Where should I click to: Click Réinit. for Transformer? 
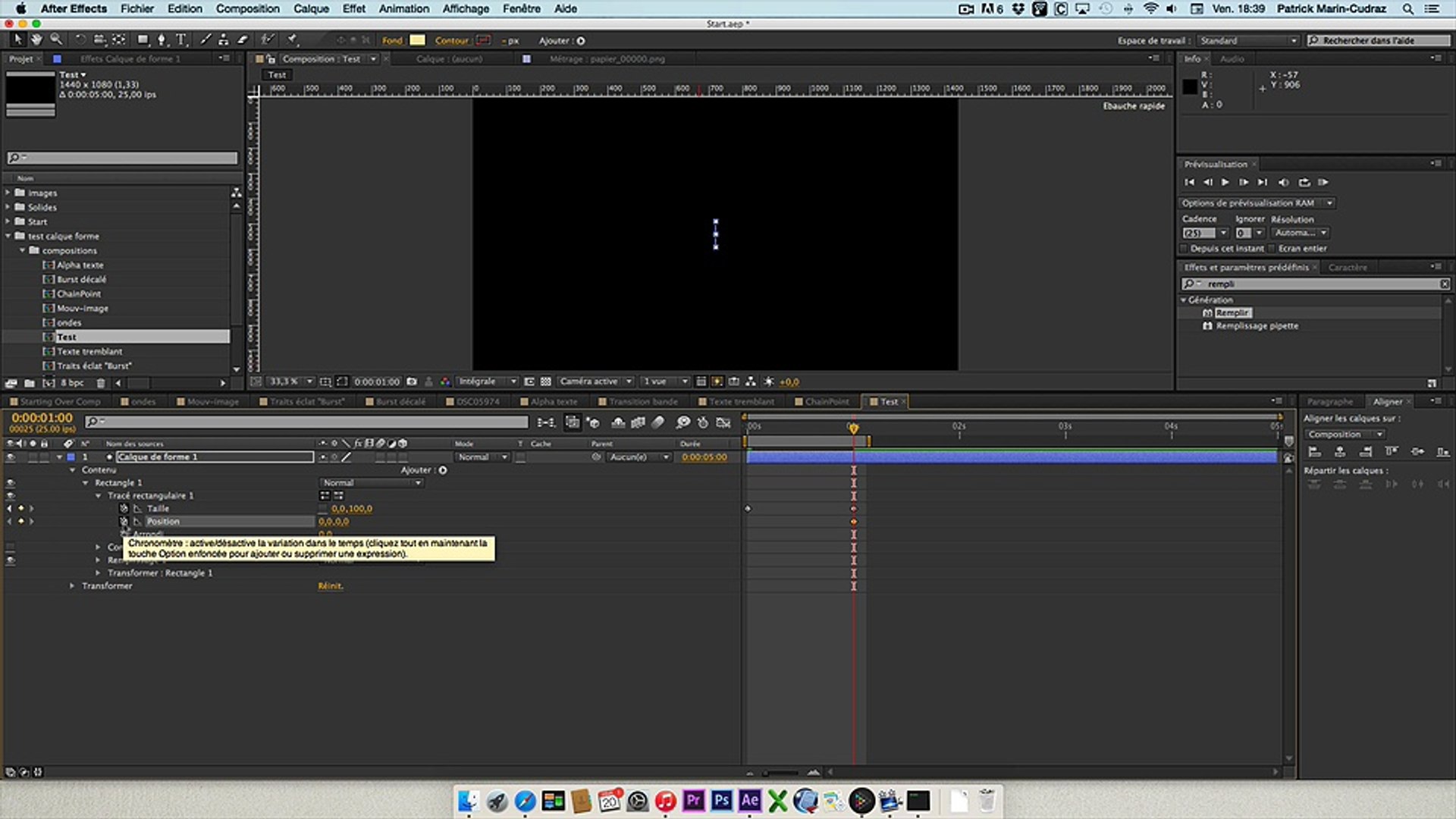coord(331,586)
